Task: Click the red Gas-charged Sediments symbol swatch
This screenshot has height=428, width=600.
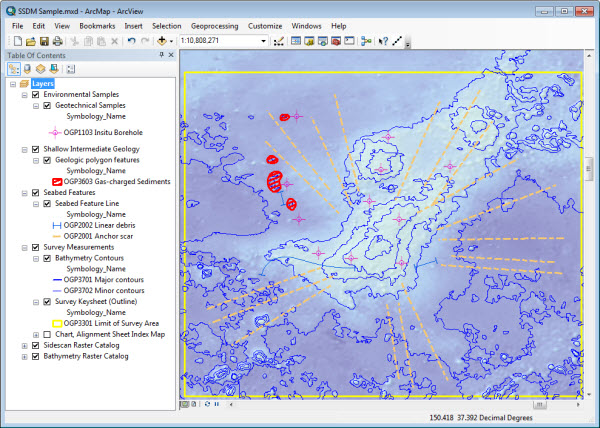Action: pos(56,182)
